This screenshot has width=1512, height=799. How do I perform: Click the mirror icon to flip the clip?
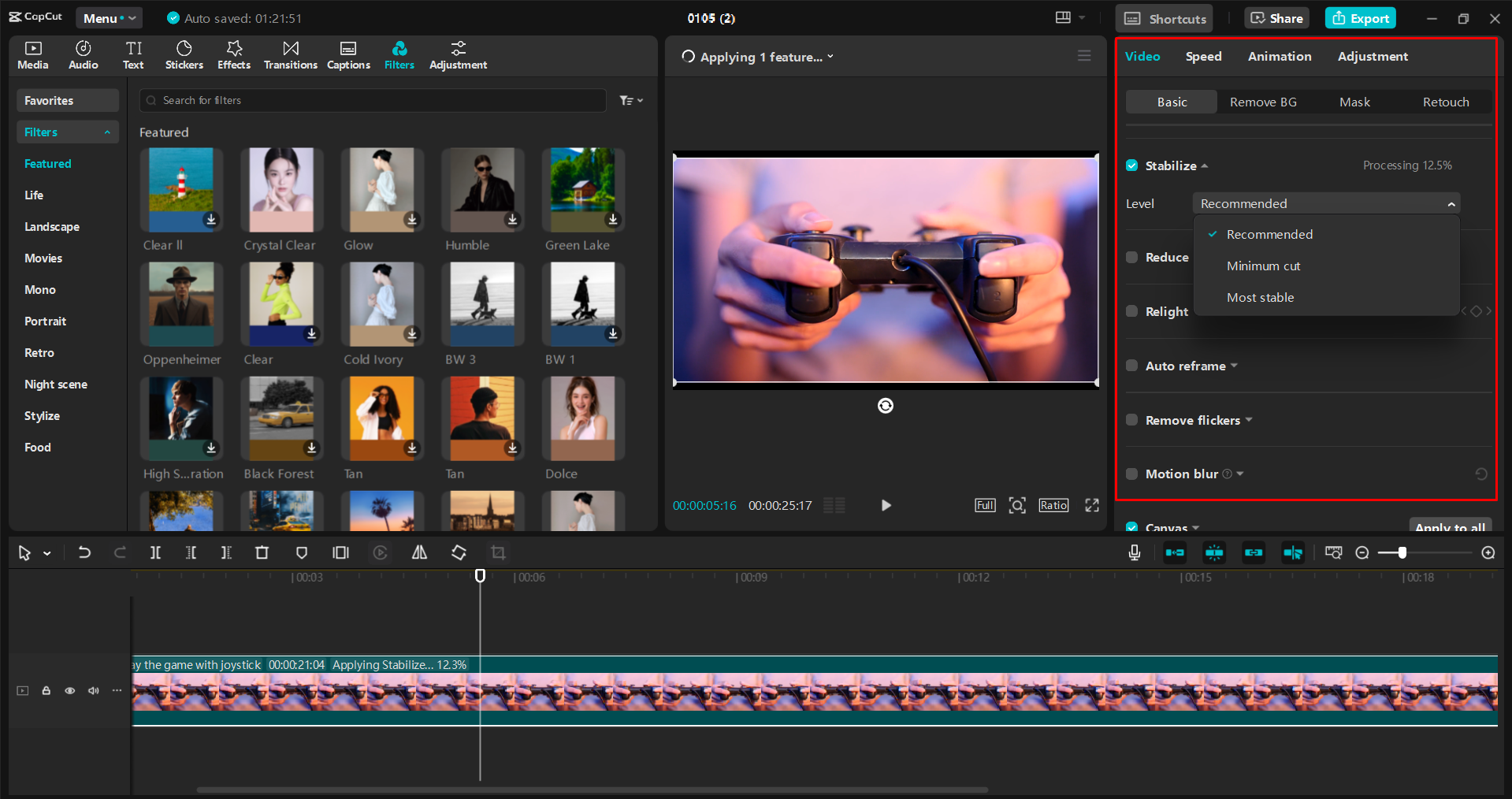[x=419, y=552]
